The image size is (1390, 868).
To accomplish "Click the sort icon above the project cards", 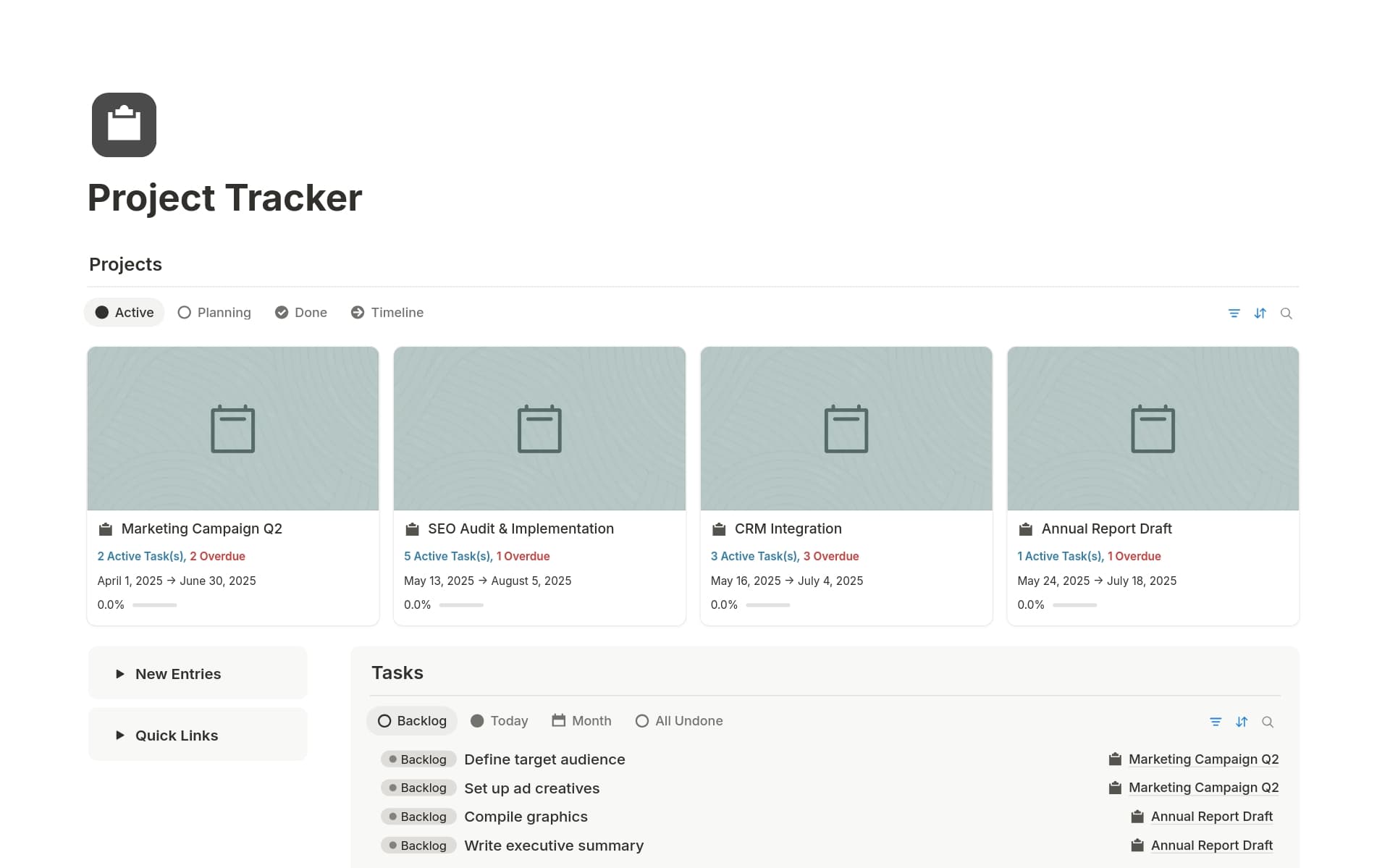I will pyautogui.click(x=1260, y=313).
